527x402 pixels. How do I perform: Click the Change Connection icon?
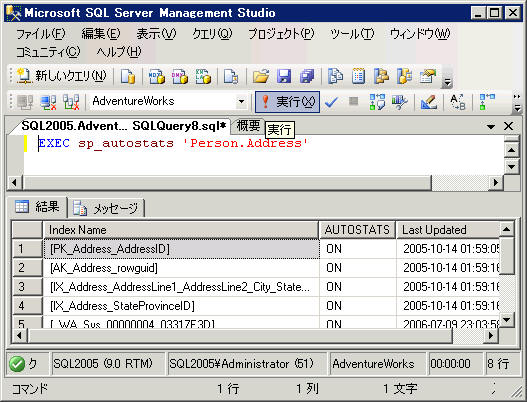(x=71, y=102)
